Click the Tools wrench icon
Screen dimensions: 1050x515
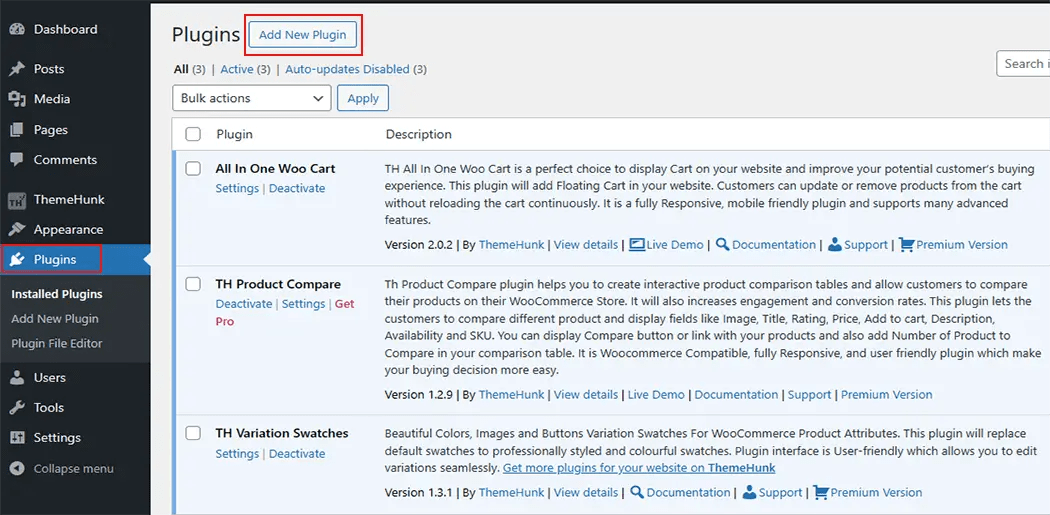point(17,408)
